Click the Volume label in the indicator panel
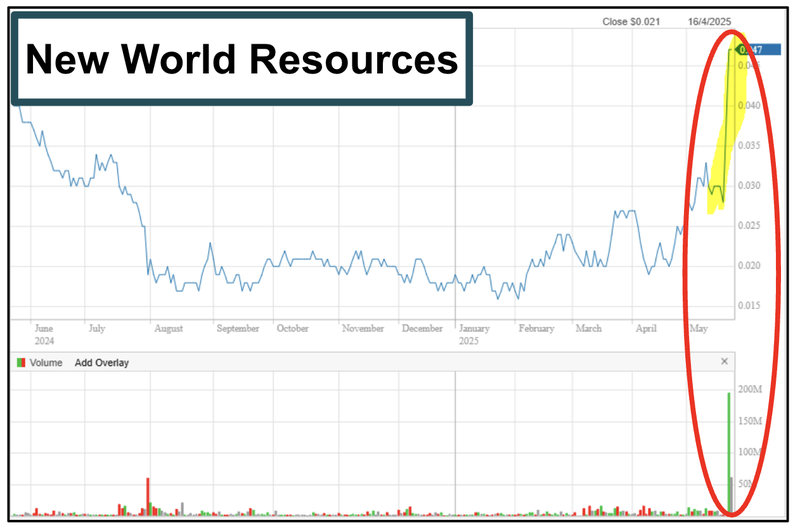The height and width of the screenshot is (532, 800). 46,363
